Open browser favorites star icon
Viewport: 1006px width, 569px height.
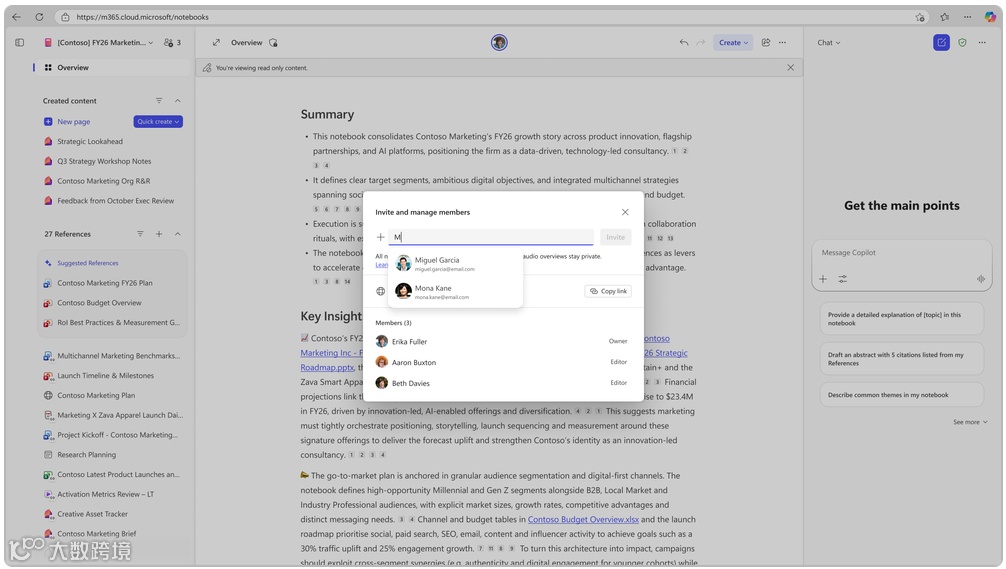[944, 17]
